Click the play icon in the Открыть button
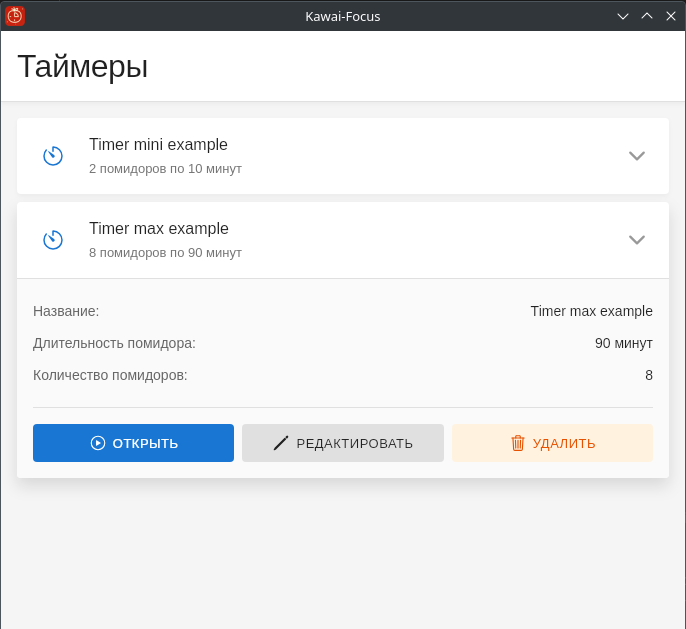Image resolution: width=686 pixels, height=629 pixels. [98, 443]
